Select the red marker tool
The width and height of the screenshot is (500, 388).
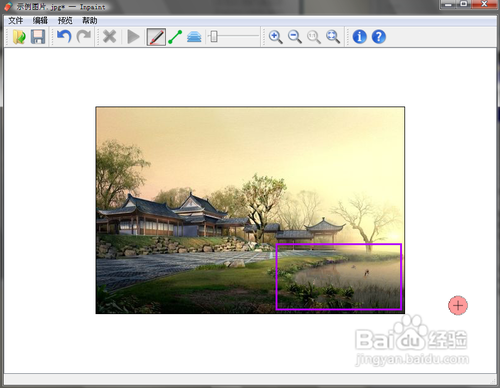coord(156,37)
